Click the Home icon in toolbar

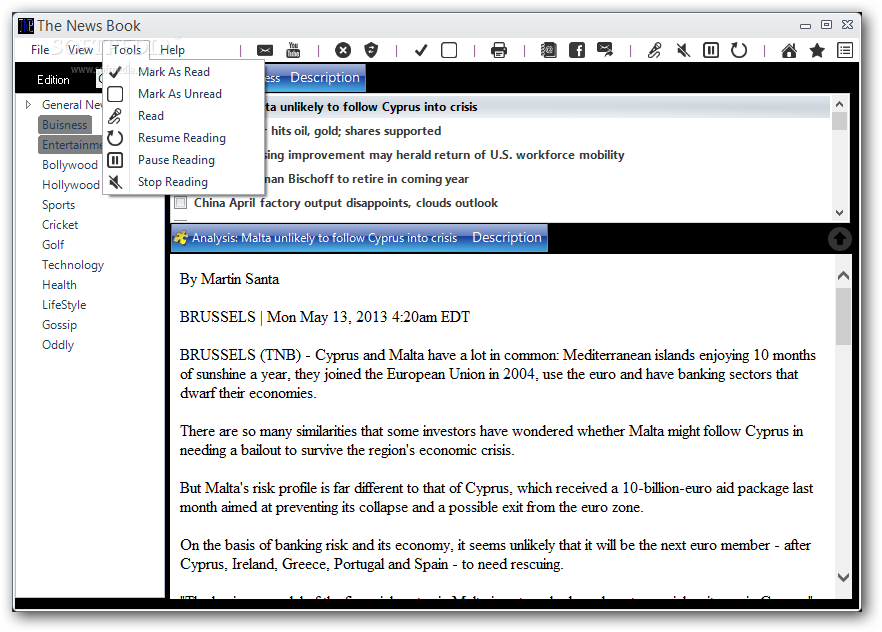(789, 51)
